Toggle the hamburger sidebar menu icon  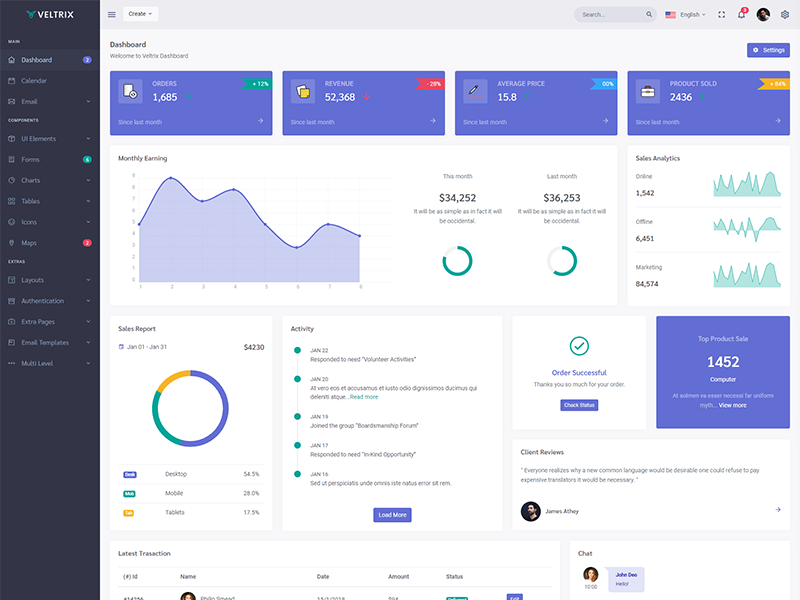click(x=112, y=14)
